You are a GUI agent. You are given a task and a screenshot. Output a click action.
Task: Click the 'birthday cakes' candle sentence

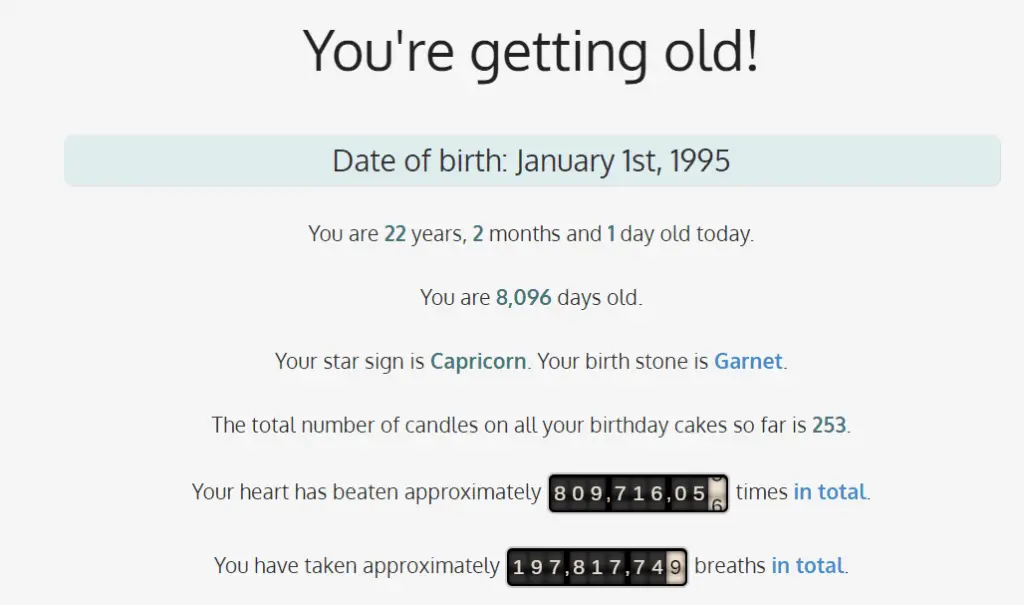pos(530,425)
